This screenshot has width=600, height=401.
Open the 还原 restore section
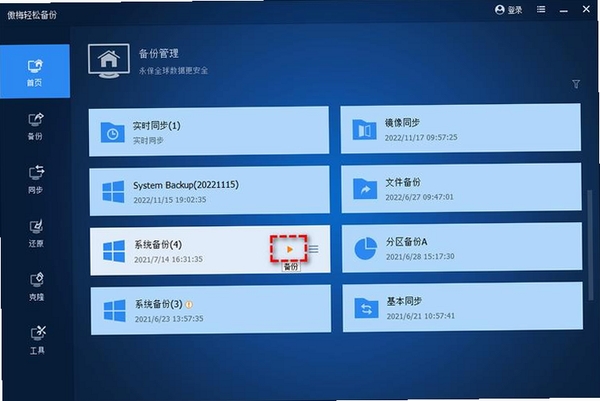click(36, 233)
